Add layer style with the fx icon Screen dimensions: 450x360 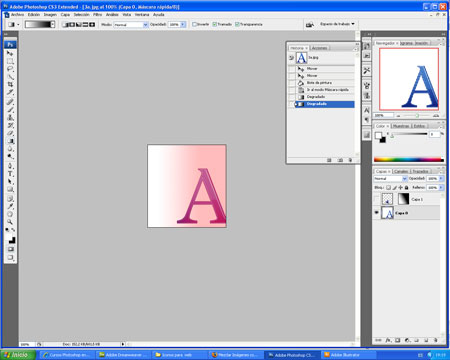(x=388, y=340)
